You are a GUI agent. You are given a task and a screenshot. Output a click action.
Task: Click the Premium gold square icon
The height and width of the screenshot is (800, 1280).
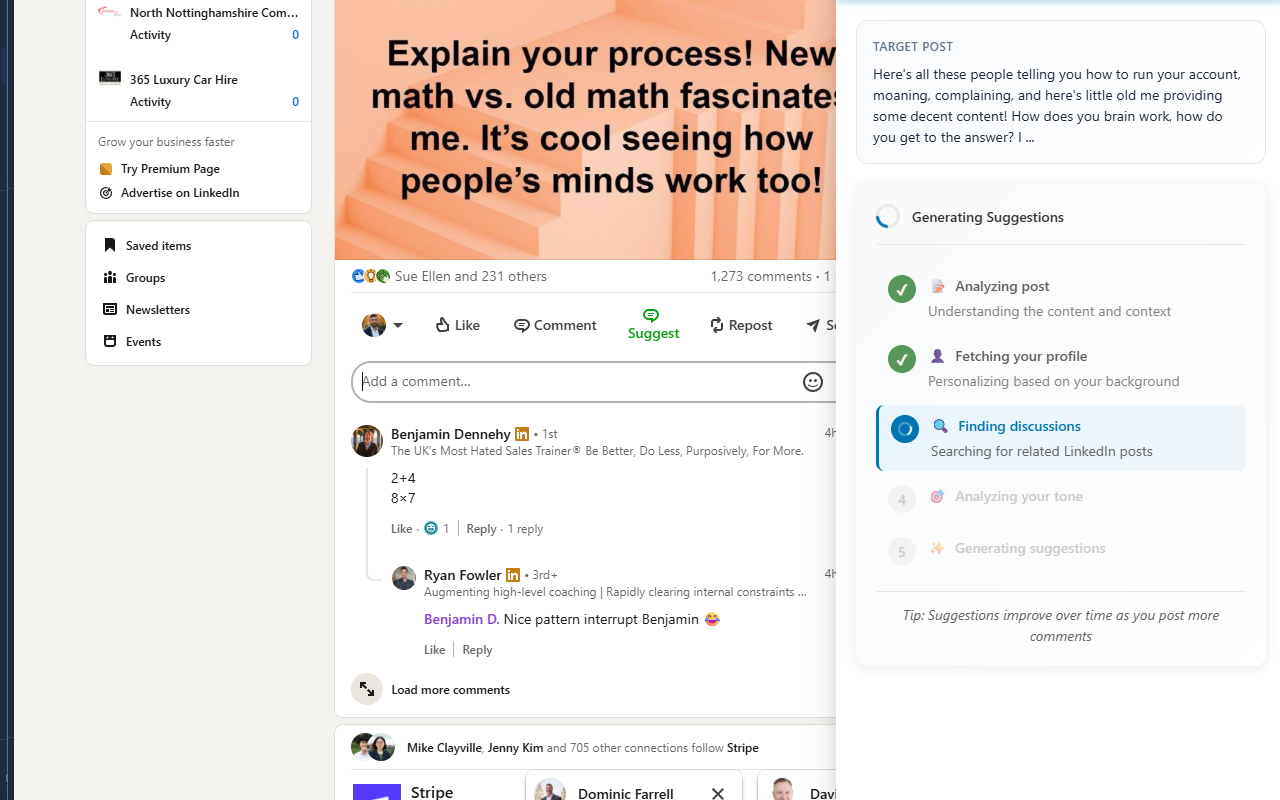point(106,169)
